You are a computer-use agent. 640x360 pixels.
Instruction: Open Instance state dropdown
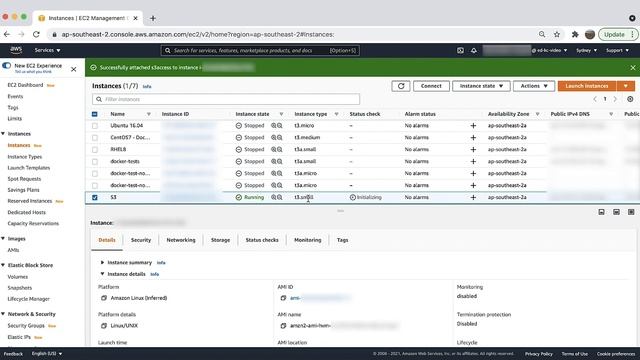pyautogui.click(x=481, y=86)
